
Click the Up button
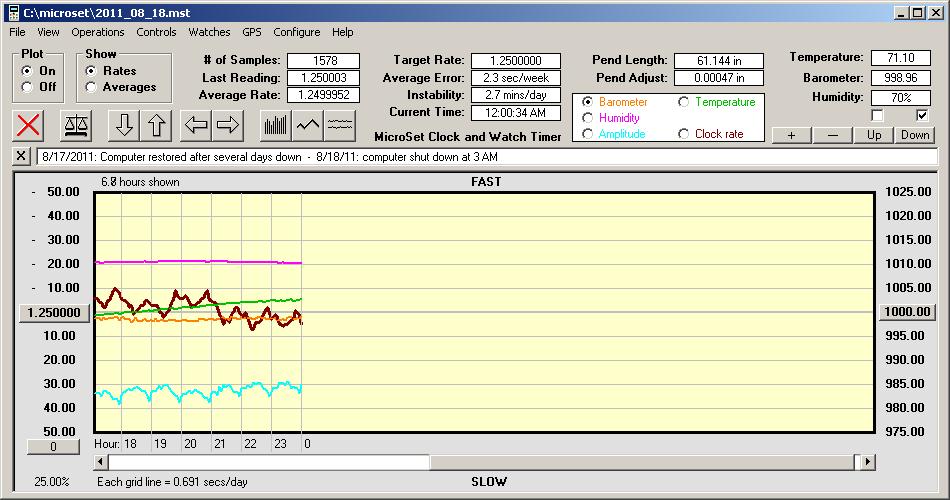pos(874,135)
